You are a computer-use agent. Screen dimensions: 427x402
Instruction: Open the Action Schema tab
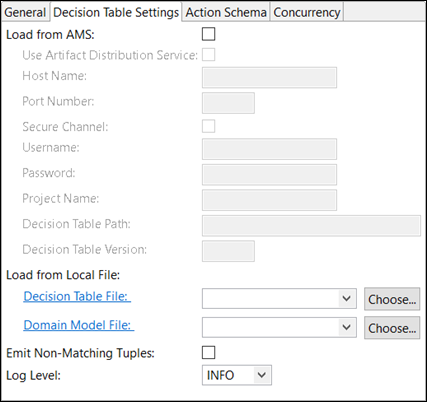[x=226, y=12]
